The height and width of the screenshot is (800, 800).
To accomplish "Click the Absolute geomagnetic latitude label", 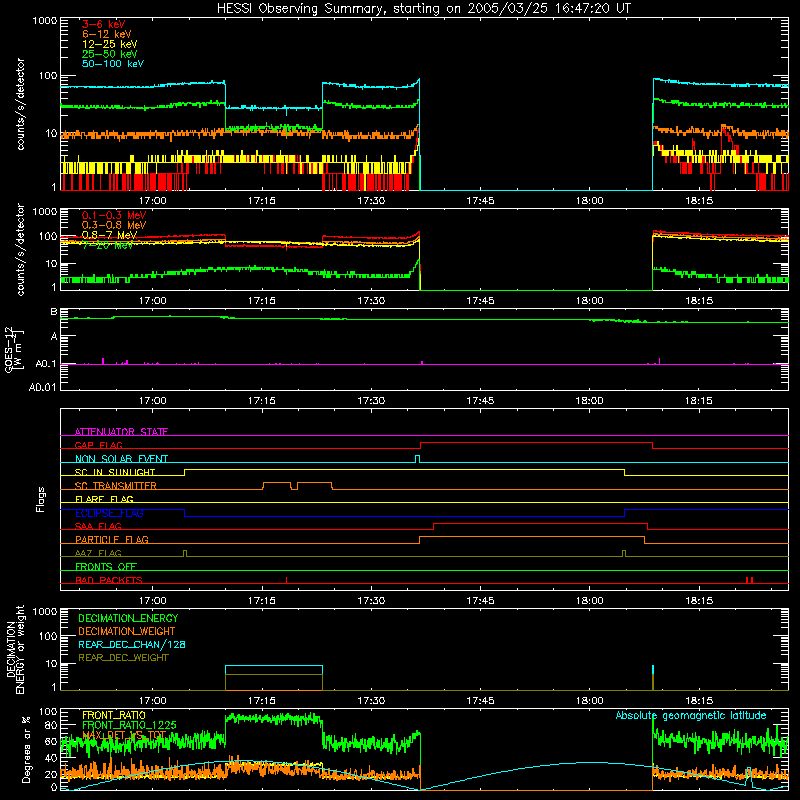I will pyautogui.click(x=691, y=716).
